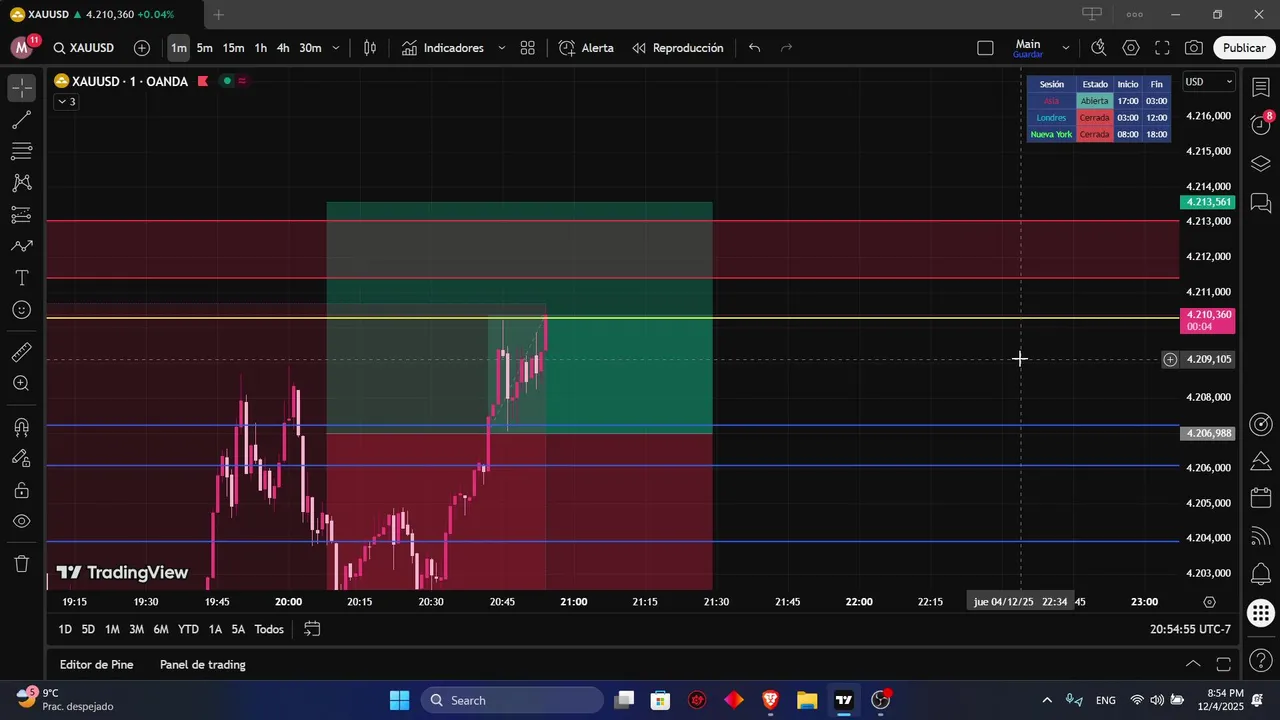Open the candlestick chart type selector
Screen dimensions: 1280x720
tap(370, 48)
